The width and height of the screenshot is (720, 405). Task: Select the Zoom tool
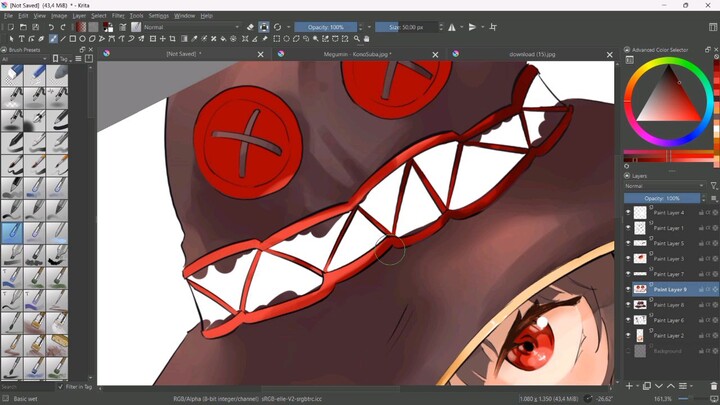tap(356, 39)
